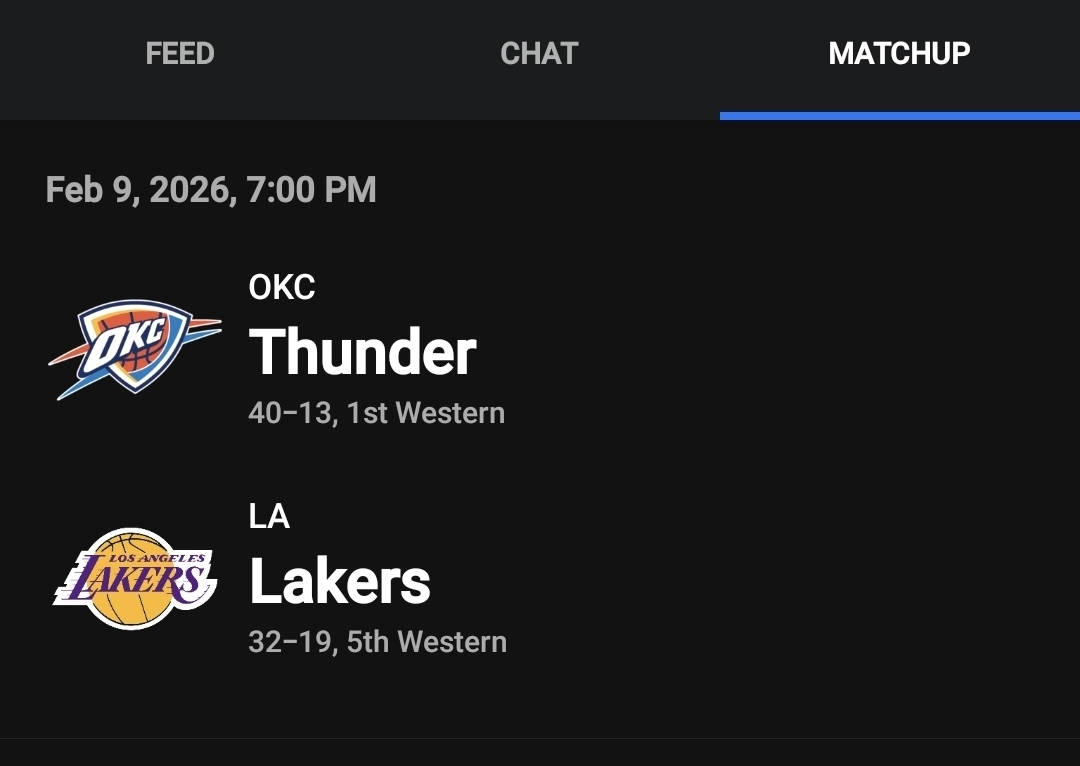1080x766 pixels.
Task: Click the 7:00 PM tip-off time
Action: (x=311, y=190)
